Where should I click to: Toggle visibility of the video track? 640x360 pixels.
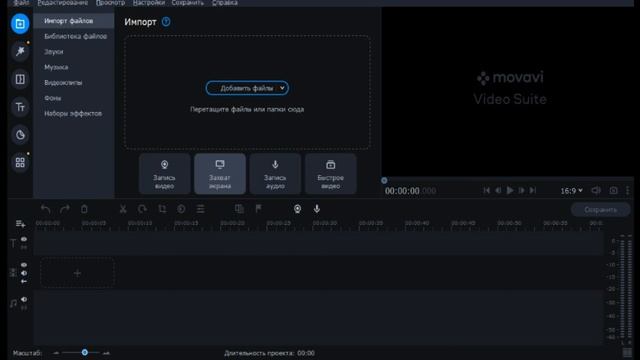coord(24,265)
